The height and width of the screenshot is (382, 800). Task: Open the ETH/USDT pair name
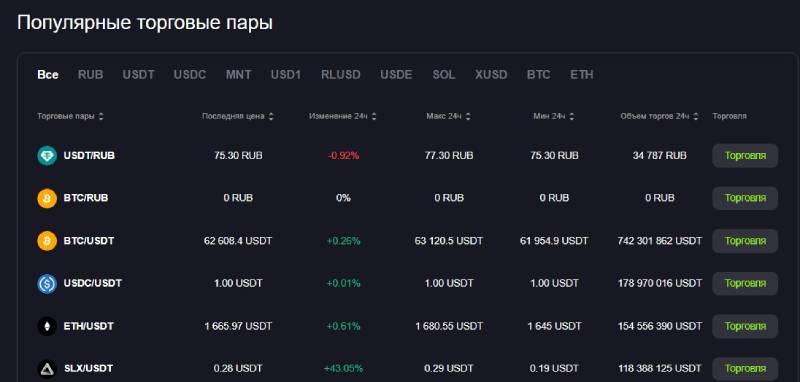89,326
